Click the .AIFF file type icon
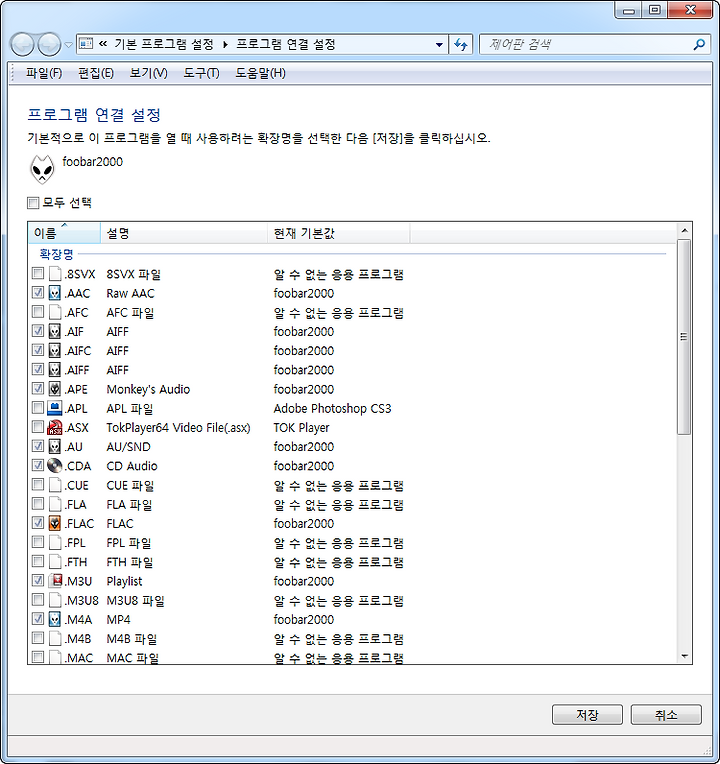This screenshot has width=720, height=764. tap(55, 370)
